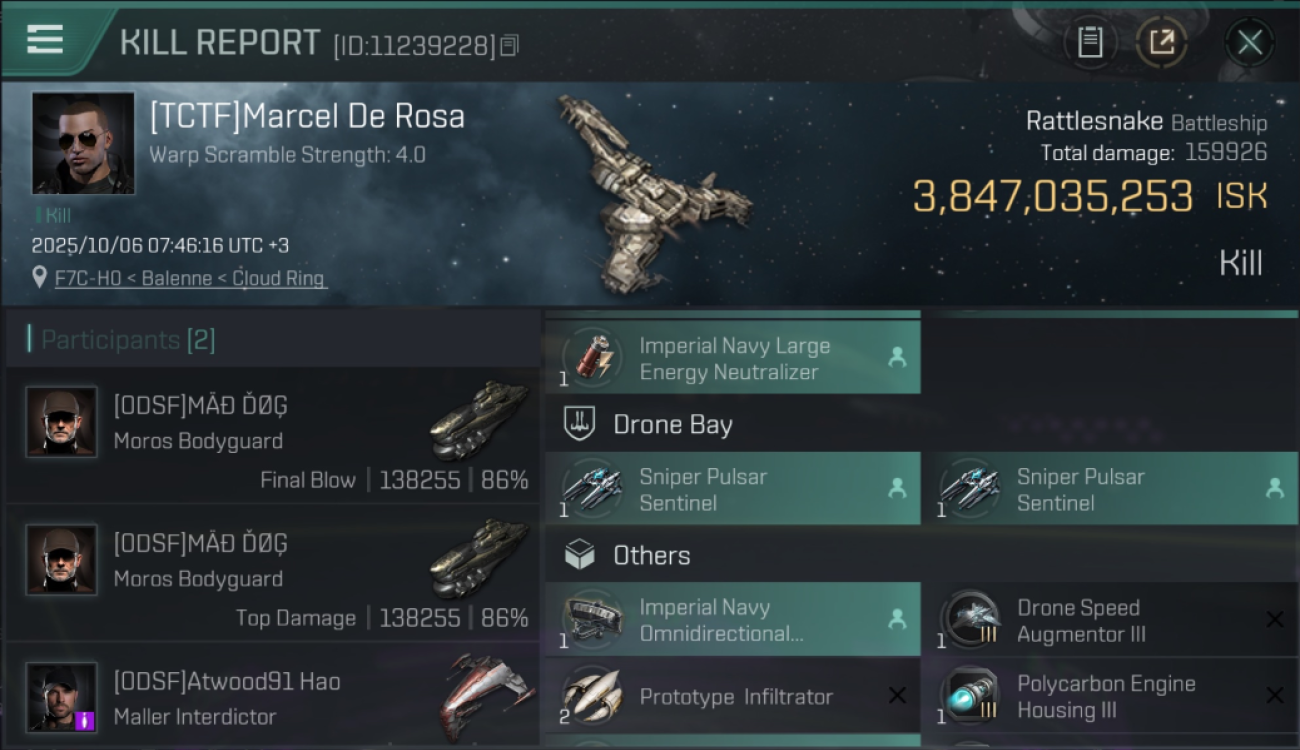Viewport: 1300px width, 750px height.
Task: Open F7C-H0 location link
Action: (x=190, y=279)
